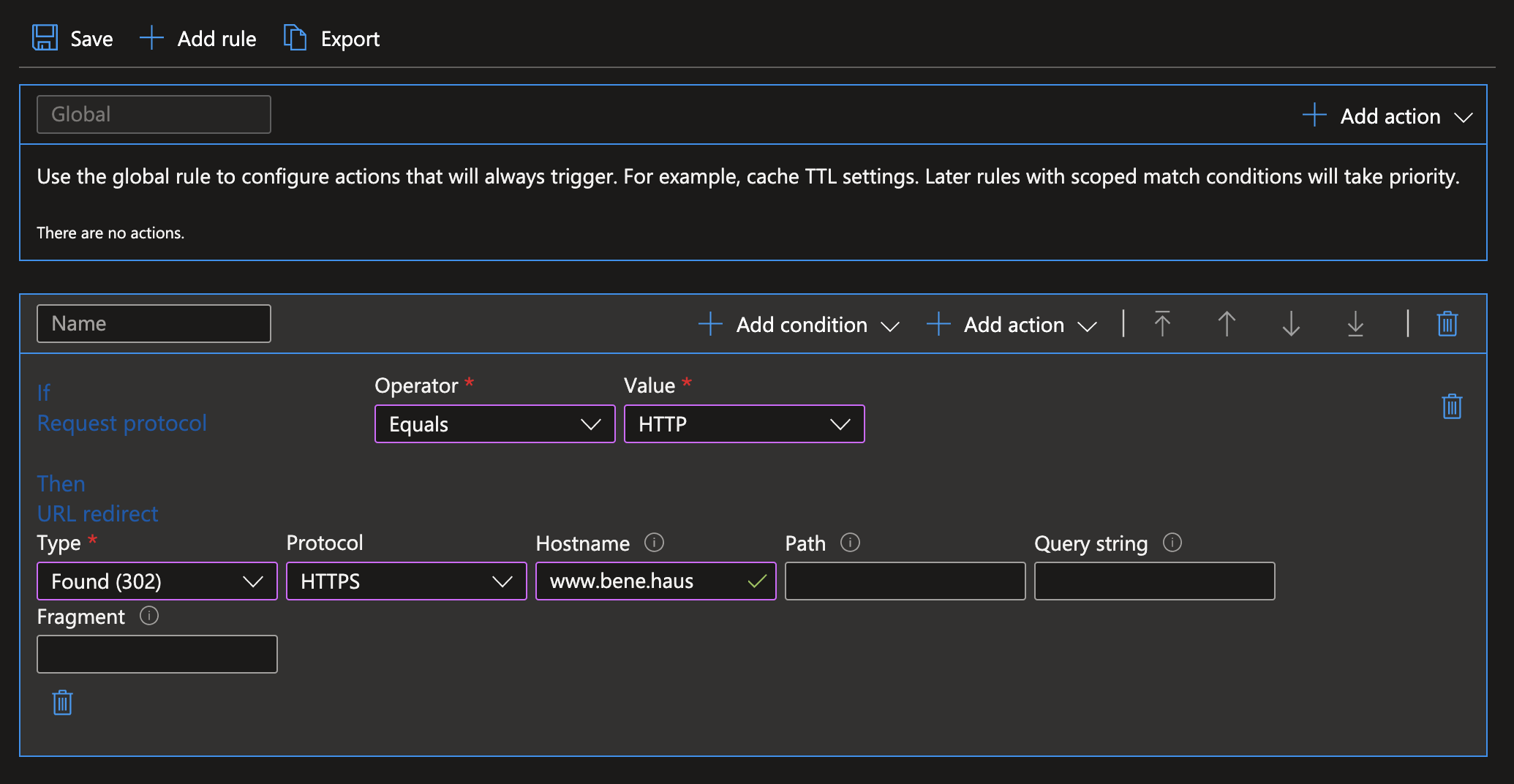Click the 'Operator' field label
The height and width of the screenshot is (784, 1514).
416,385
